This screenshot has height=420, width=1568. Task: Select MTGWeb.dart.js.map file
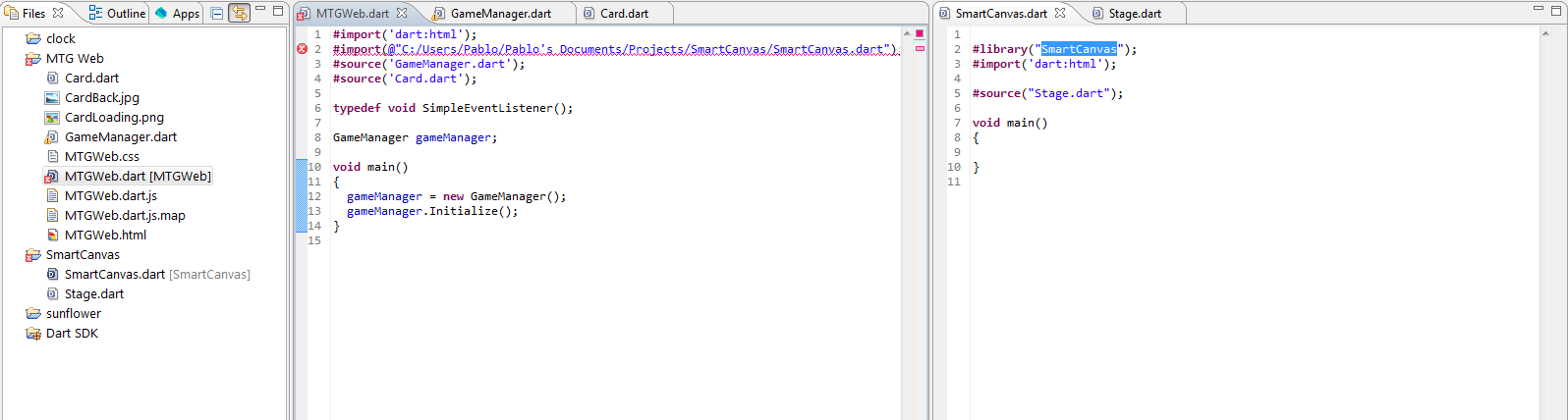[x=125, y=215]
